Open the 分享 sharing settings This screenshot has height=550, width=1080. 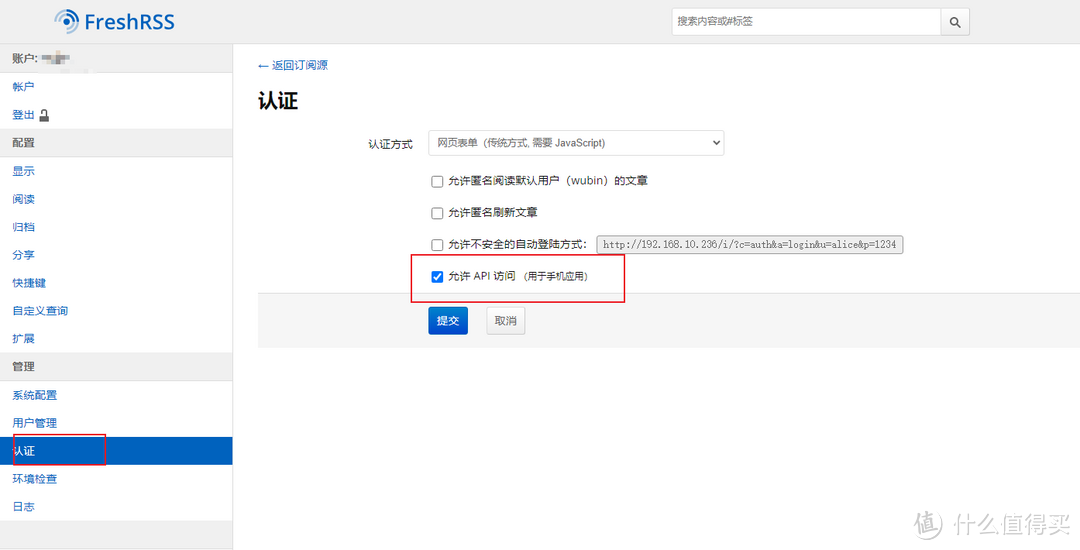[23, 255]
